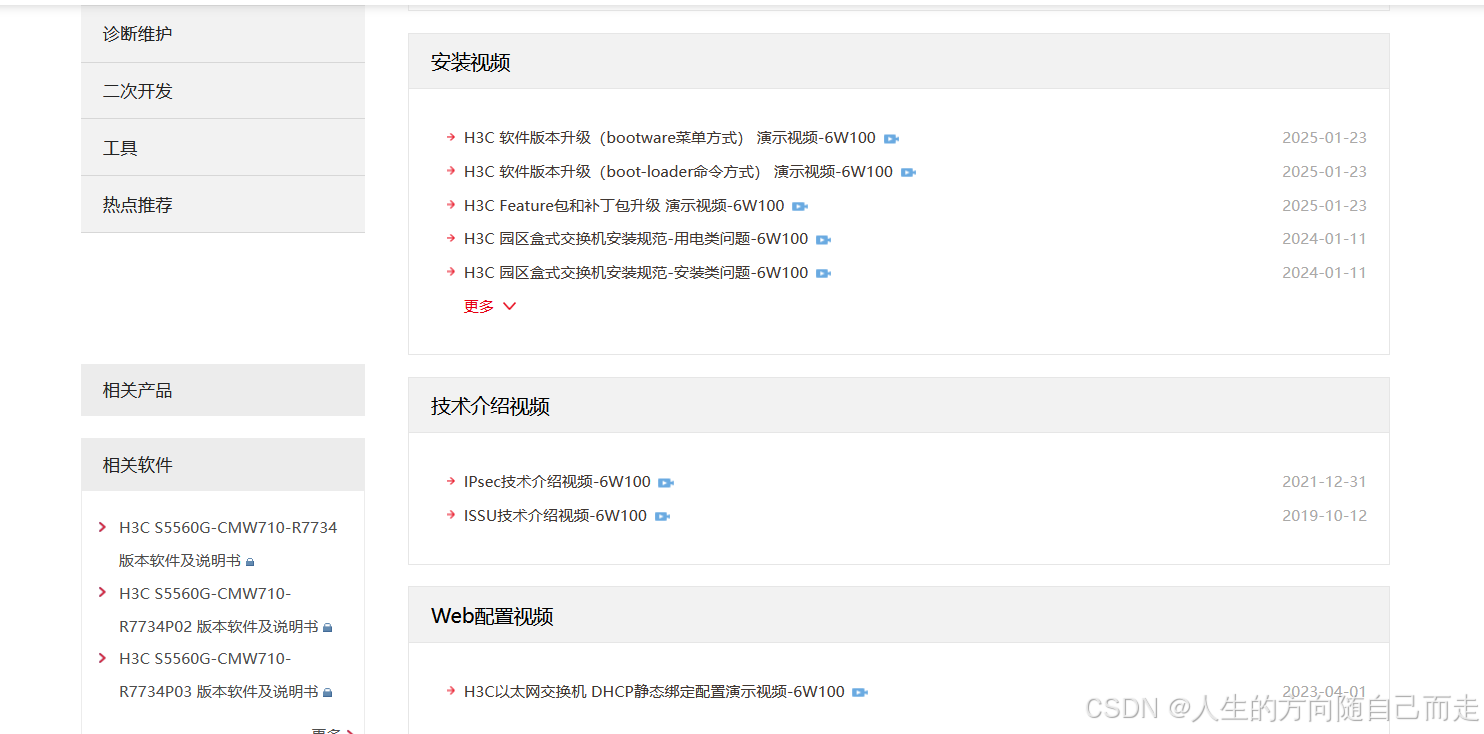Image resolution: width=1484 pixels, height=734 pixels.
Task: Open 二次开发 in left sidebar
Action: (x=223, y=91)
